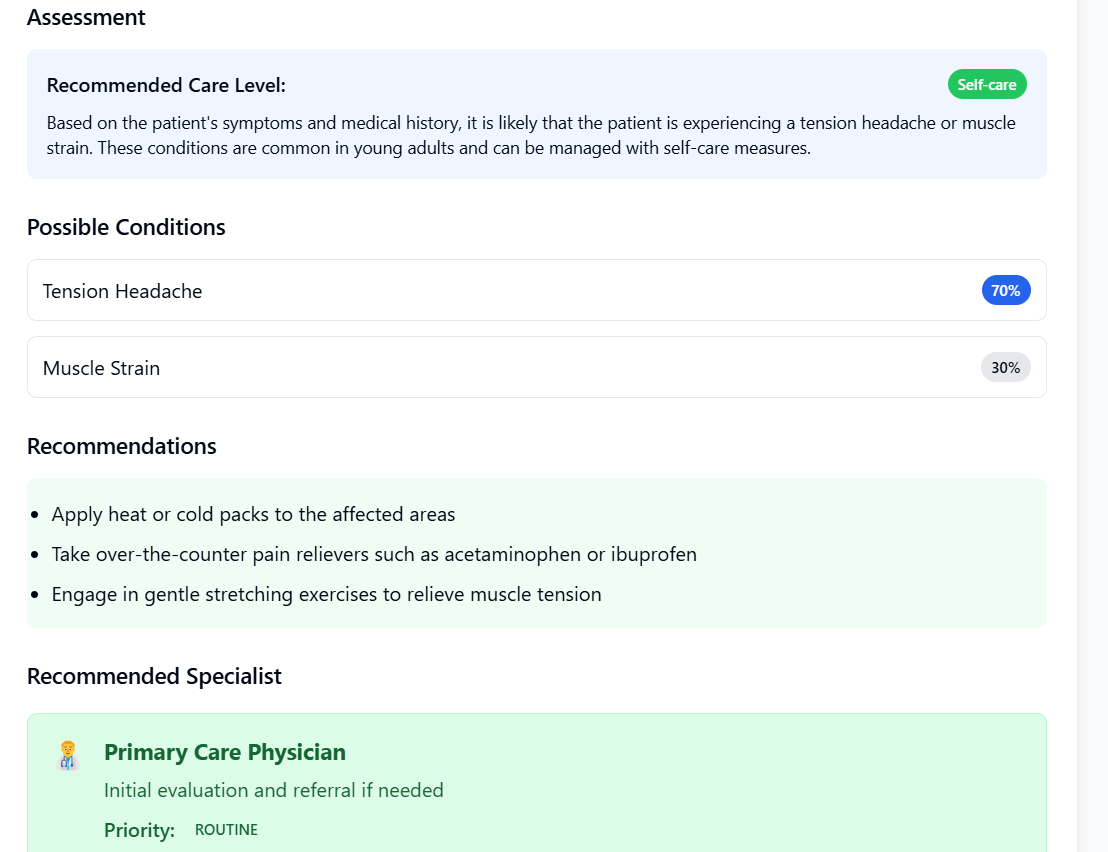This screenshot has height=852, width=1108.
Task: Click Initial evaluation and referral text
Action: [x=273, y=790]
